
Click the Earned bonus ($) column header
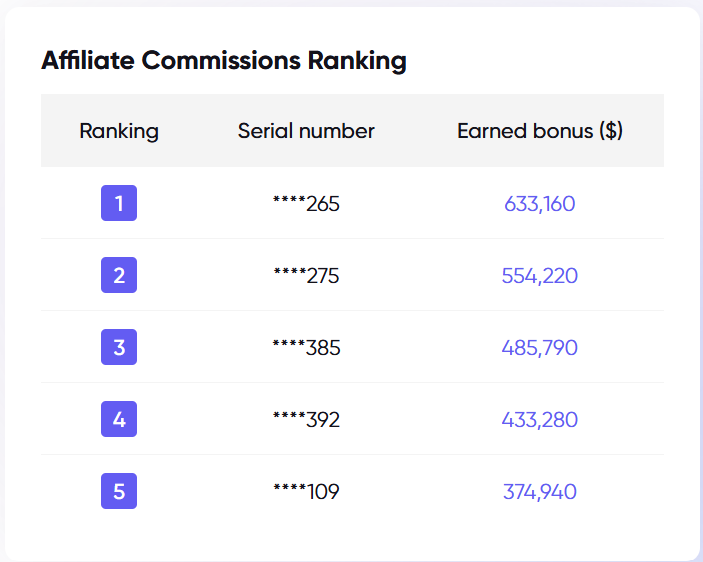coord(540,131)
